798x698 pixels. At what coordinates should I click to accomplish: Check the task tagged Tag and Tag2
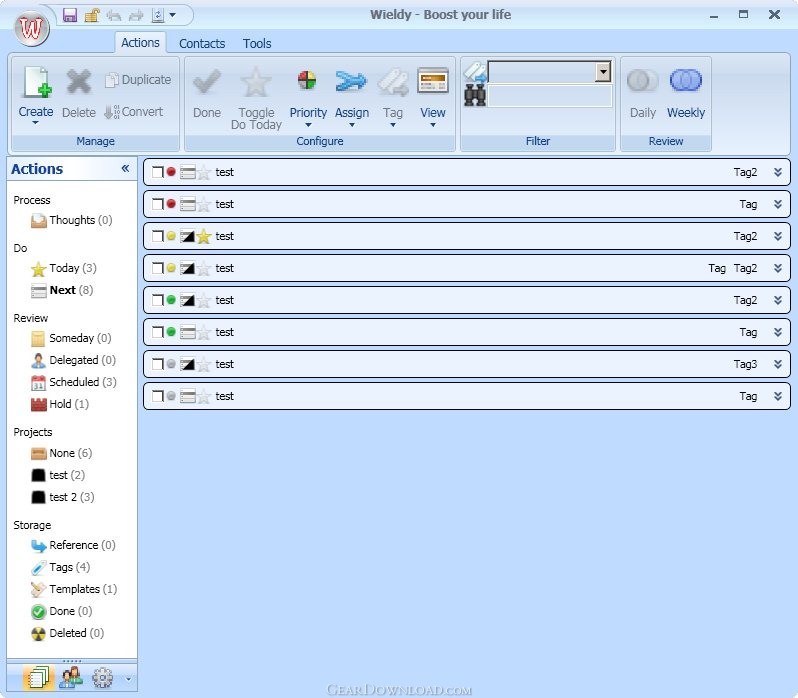(158, 268)
